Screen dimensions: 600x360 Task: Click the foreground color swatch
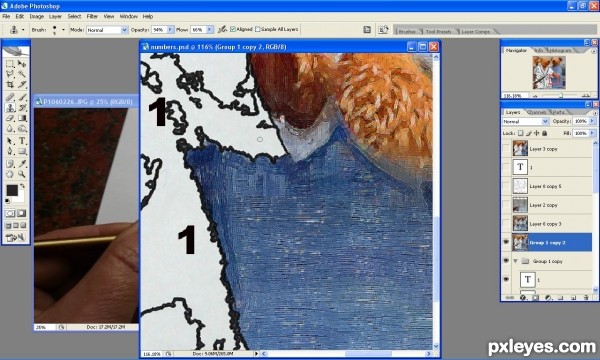[12, 190]
